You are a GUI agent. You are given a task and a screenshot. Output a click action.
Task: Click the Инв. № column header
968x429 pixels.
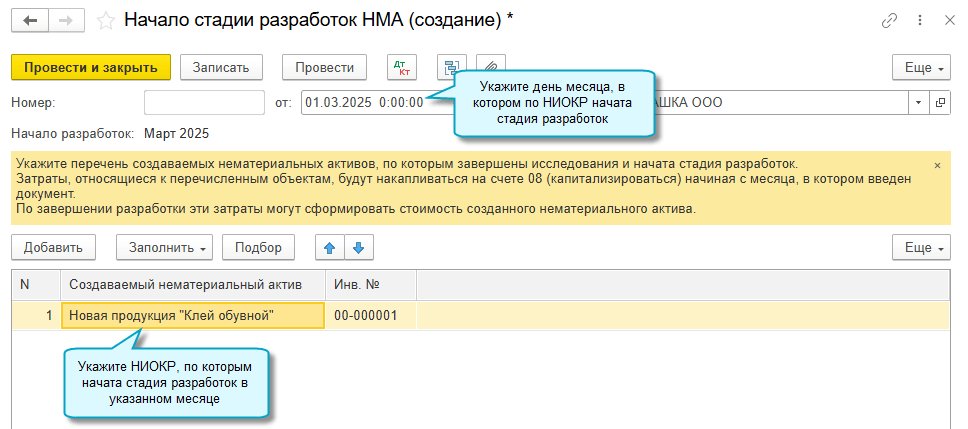coord(371,285)
